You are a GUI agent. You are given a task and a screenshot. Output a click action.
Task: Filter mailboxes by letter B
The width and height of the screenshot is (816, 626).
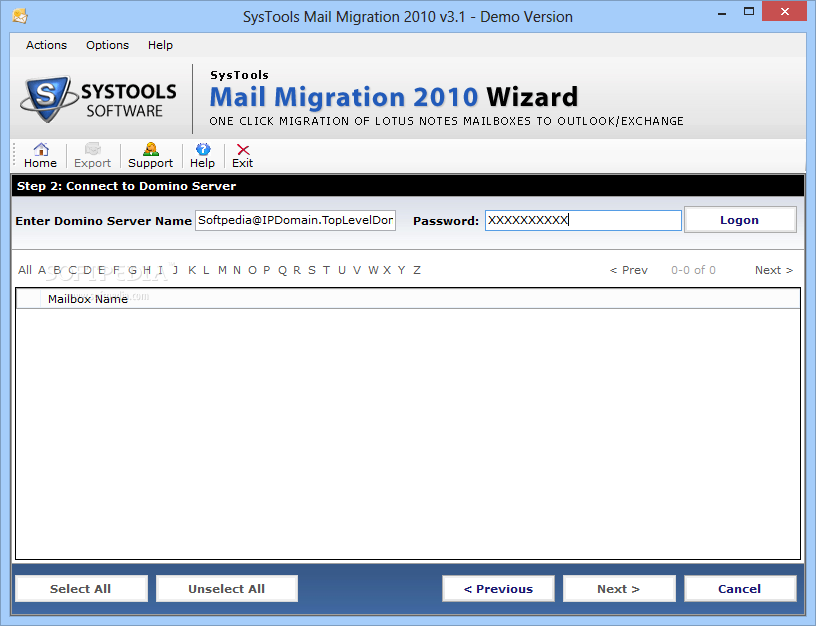tap(57, 270)
